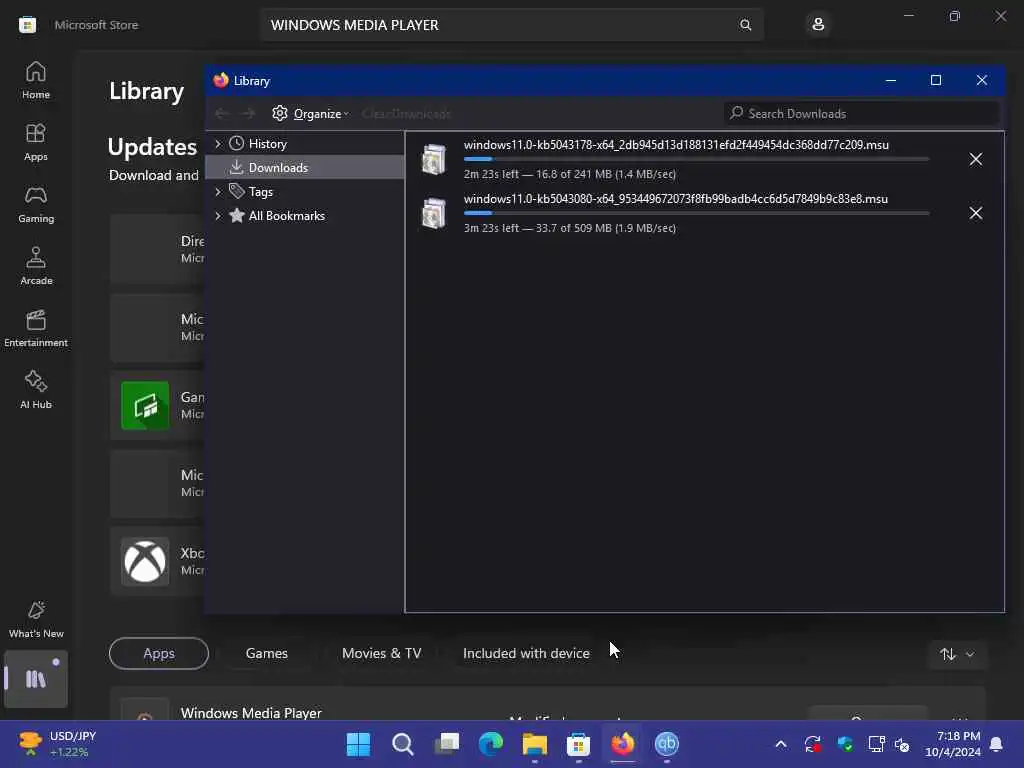This screenshot has height=768, width=1024.
Task: Cancel the kb5043080 download
Action: point(976,214)
